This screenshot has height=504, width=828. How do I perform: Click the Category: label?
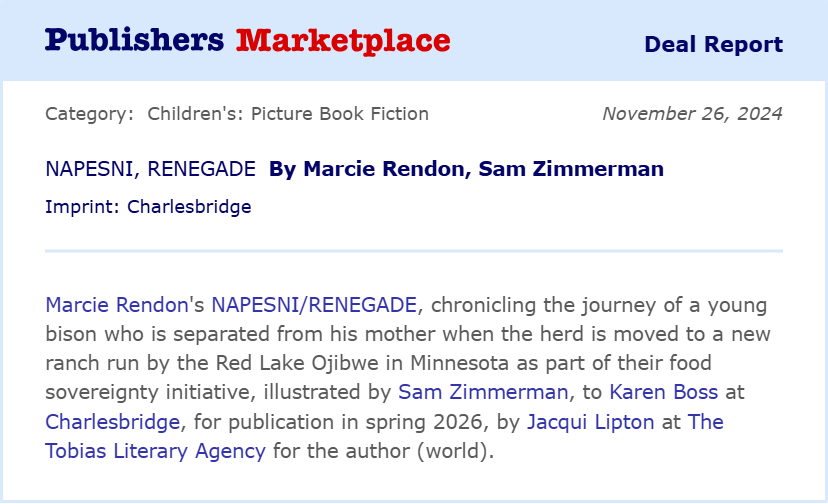[x=89, y=114]
